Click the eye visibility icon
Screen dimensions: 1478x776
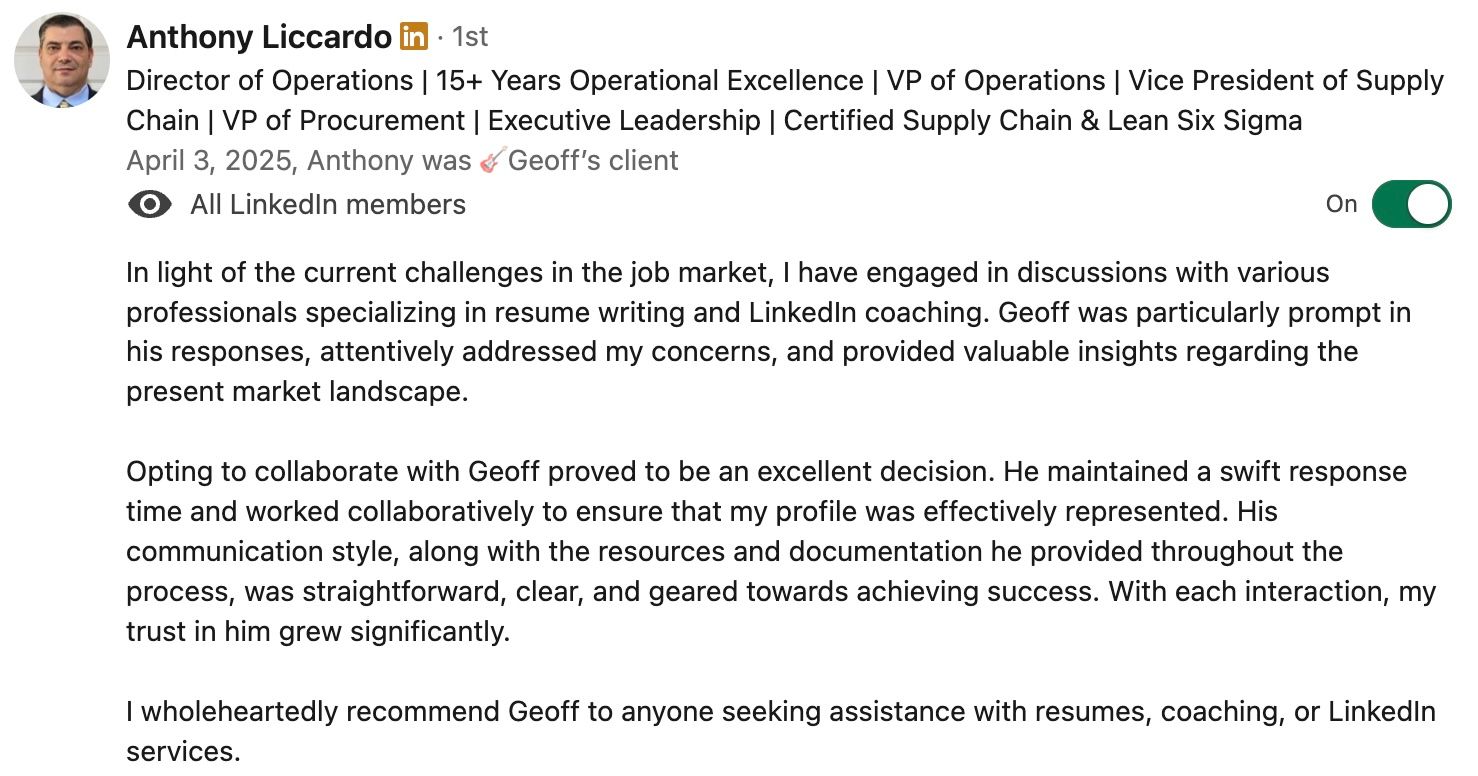150,205
